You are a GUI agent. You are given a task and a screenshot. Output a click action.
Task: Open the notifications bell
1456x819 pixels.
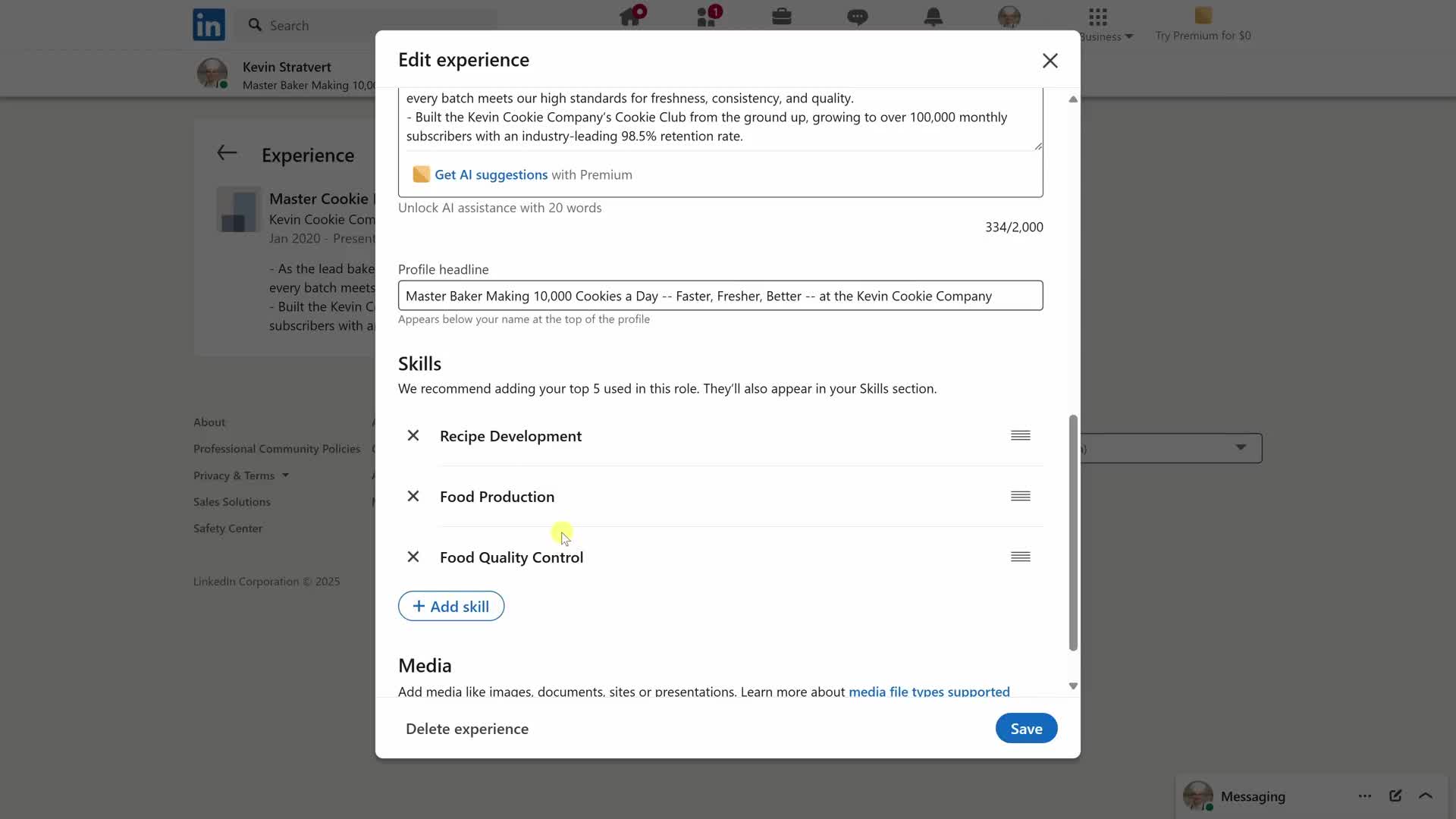[933, 17]
